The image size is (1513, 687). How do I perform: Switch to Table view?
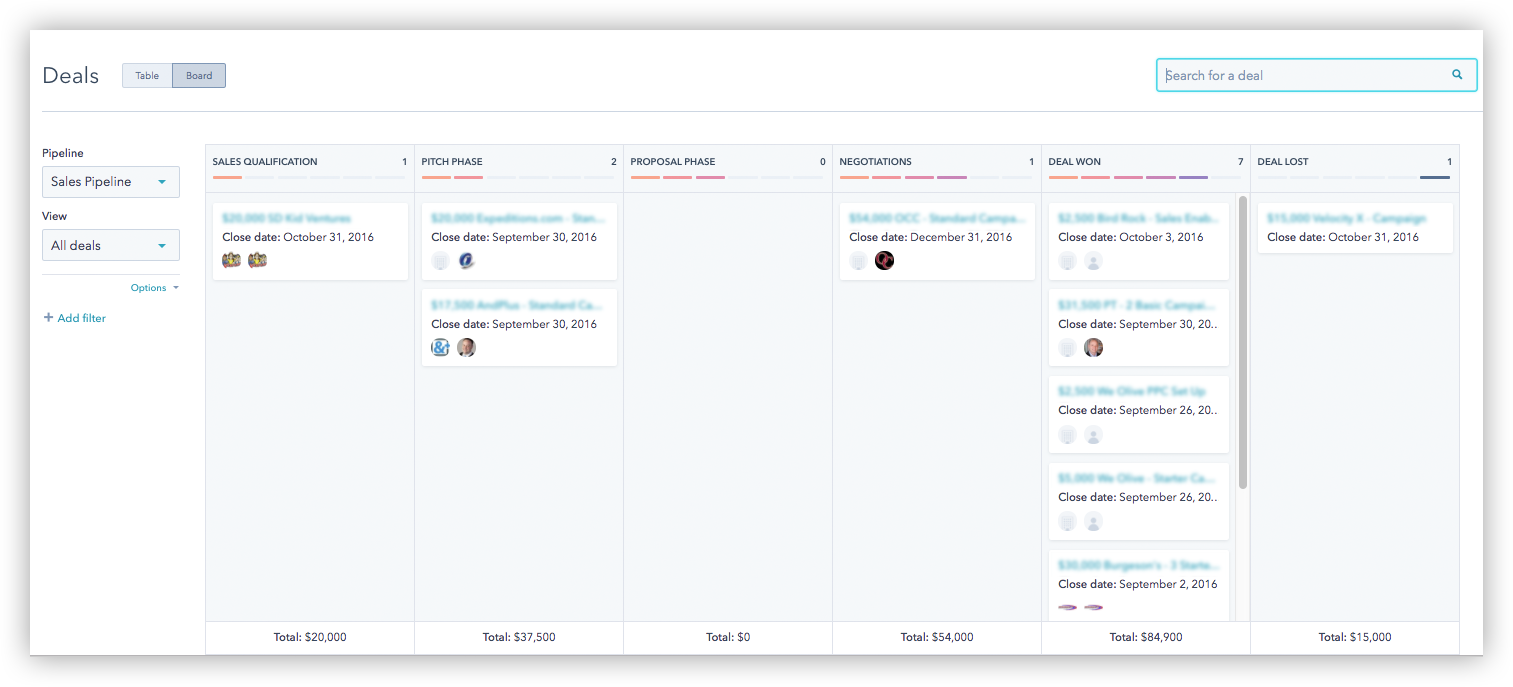coord(147,76)
